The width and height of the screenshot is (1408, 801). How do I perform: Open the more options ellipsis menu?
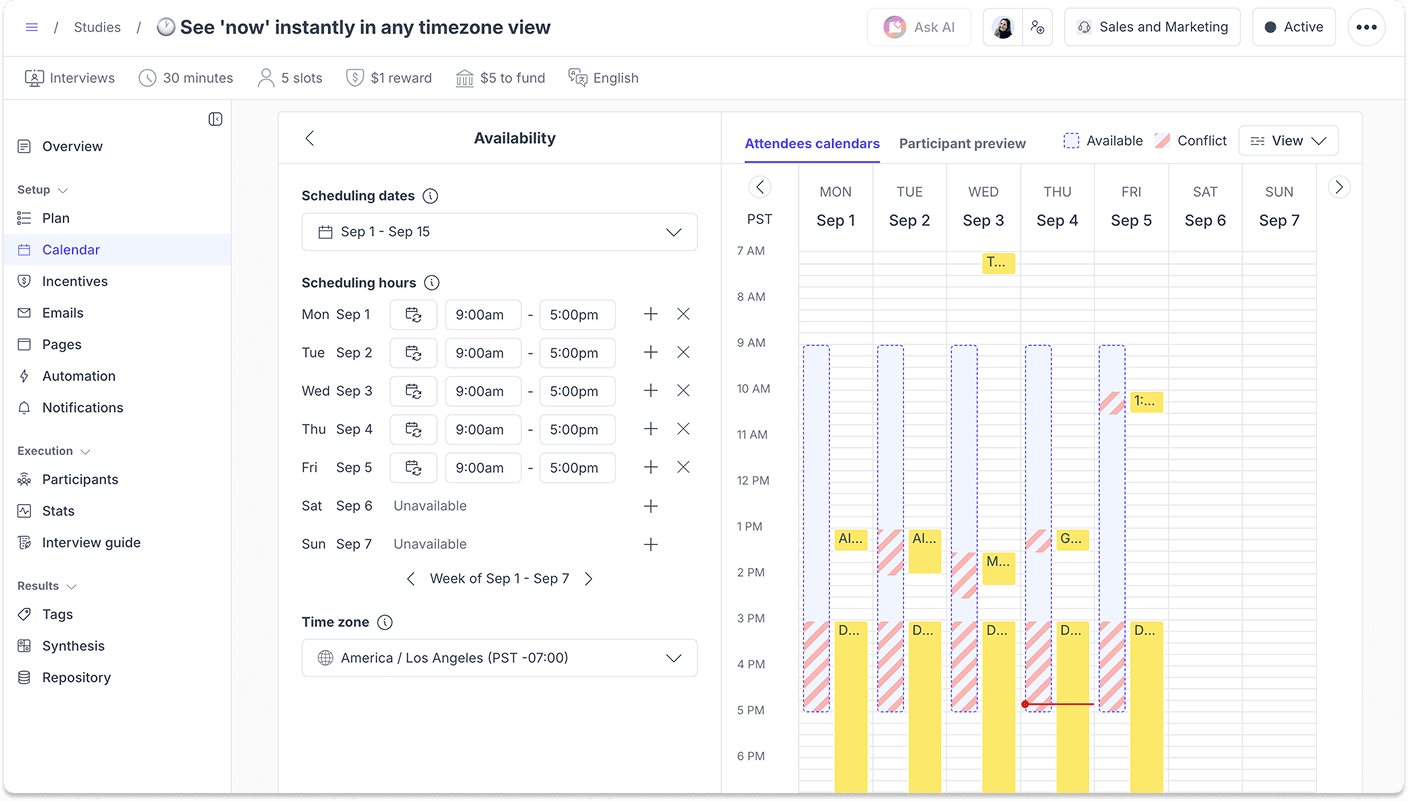pos(1367,27)
